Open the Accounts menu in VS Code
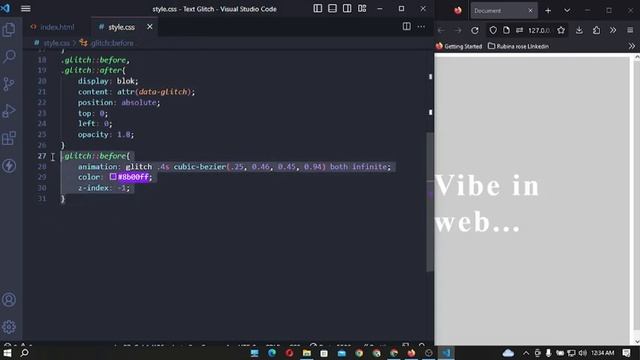640x360 pixels. pos(9,300)
